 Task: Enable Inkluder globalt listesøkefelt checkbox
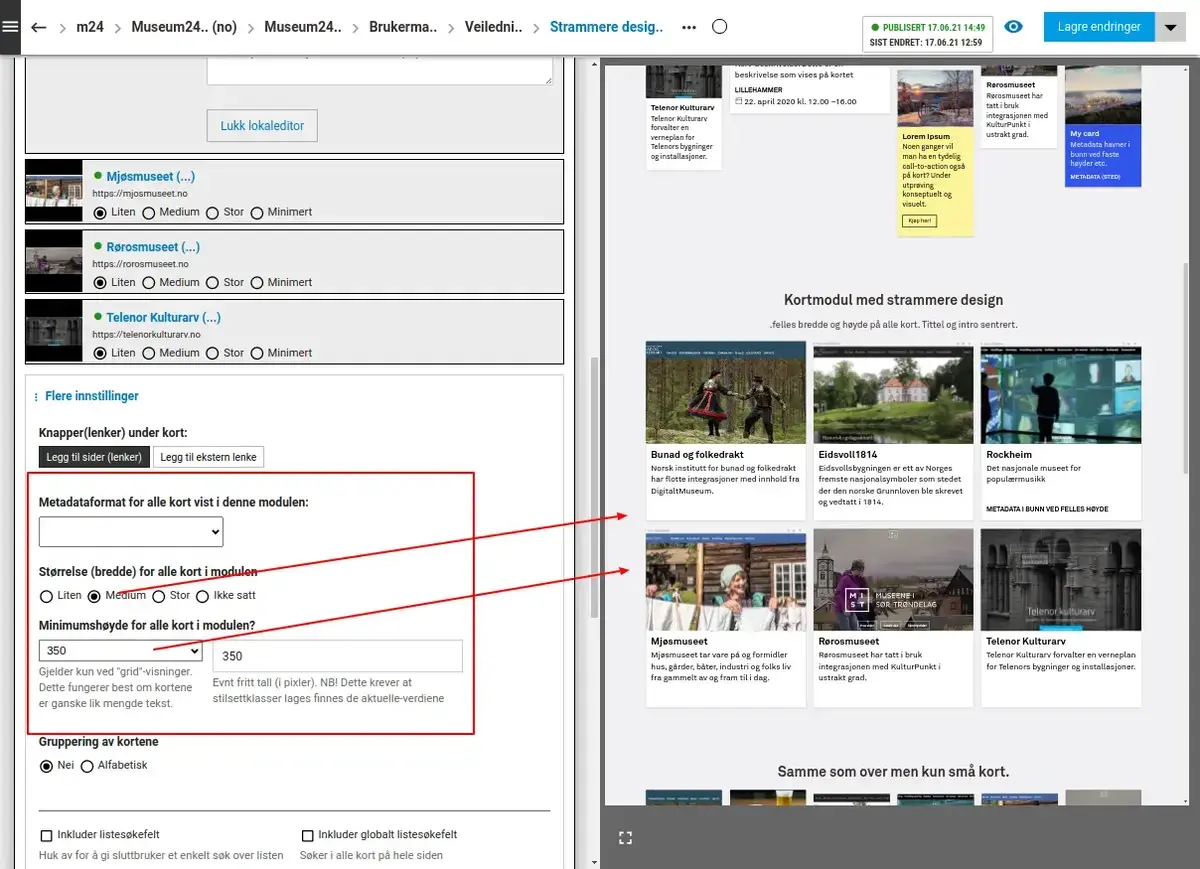[x=307, y=835]
